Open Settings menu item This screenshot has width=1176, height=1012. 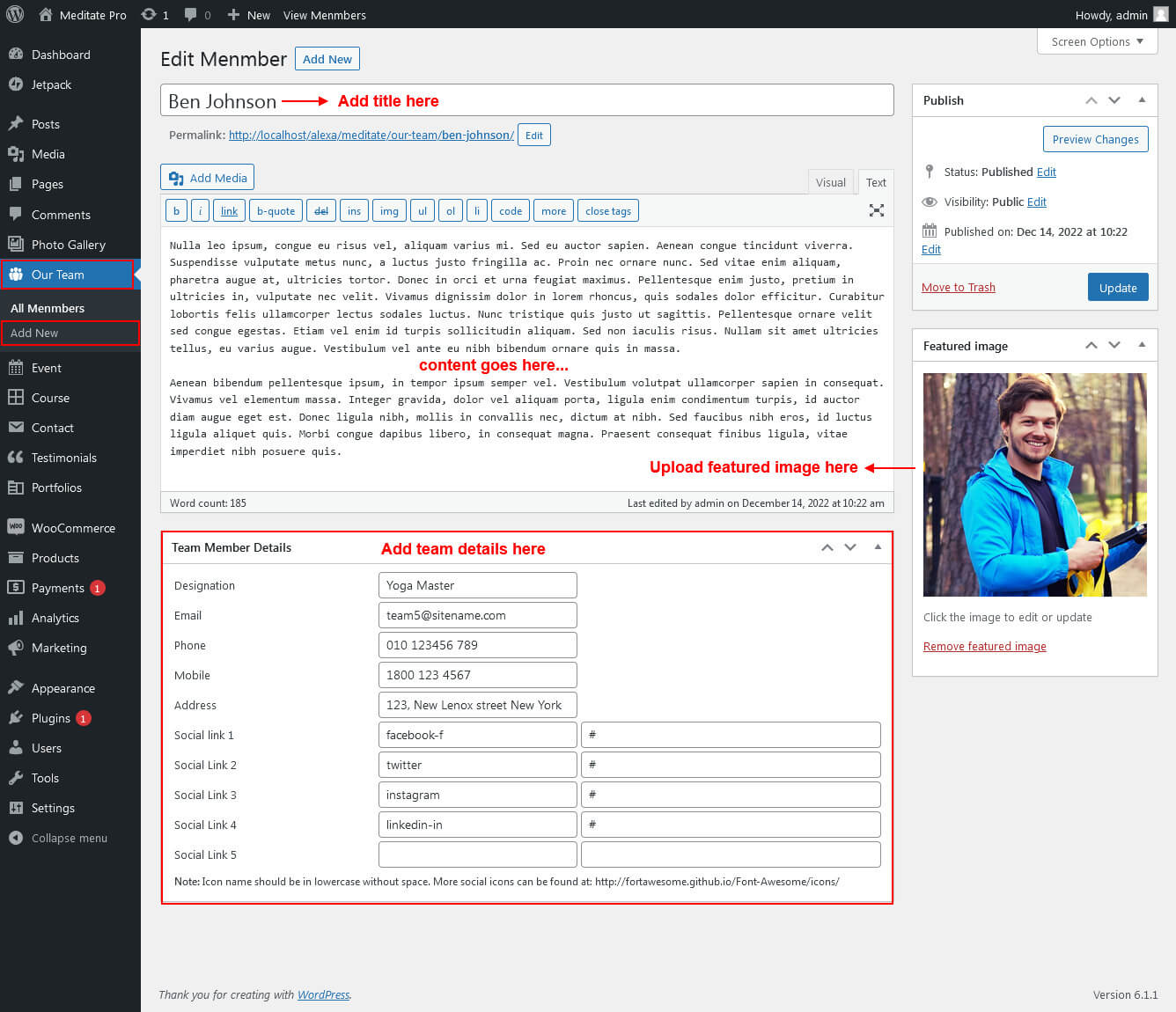pos(70,808)
